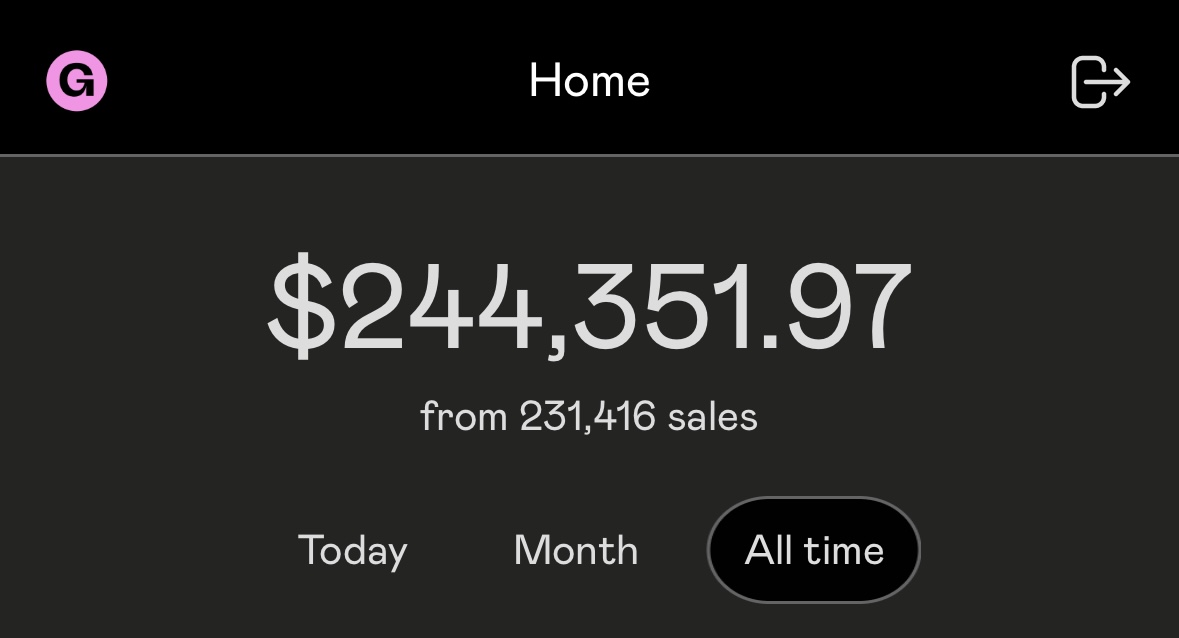
Task: Click the $244,351.97 revenue total
Action: pyautogui.click(x=589, y=306)
